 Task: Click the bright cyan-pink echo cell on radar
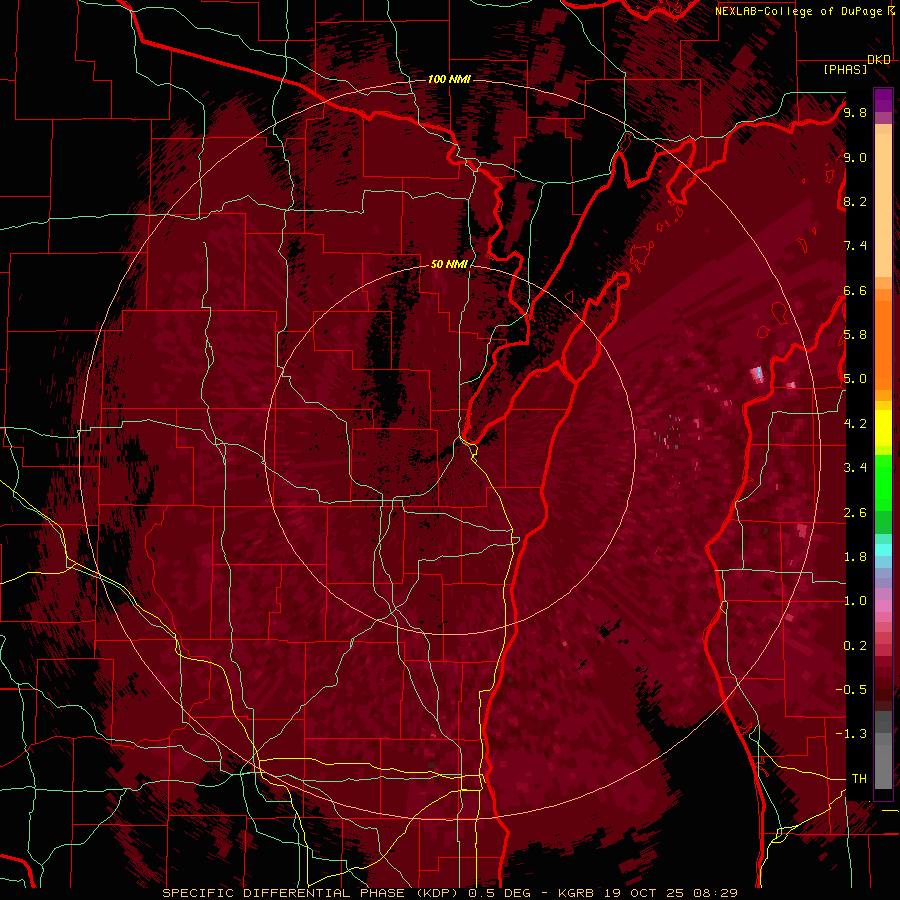(758, 374)
